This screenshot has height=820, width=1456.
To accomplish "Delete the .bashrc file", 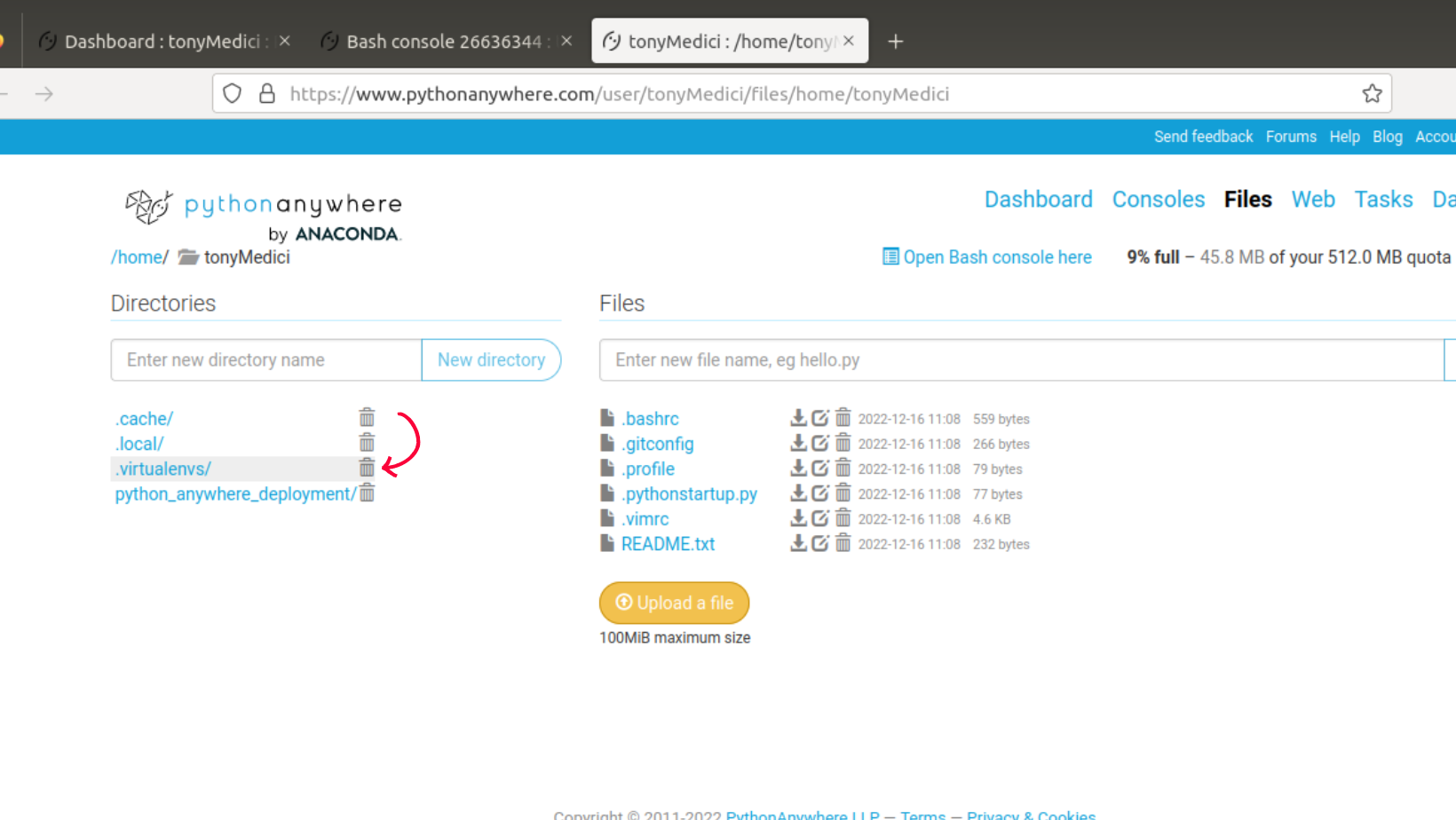I will [x=843, y=417].
